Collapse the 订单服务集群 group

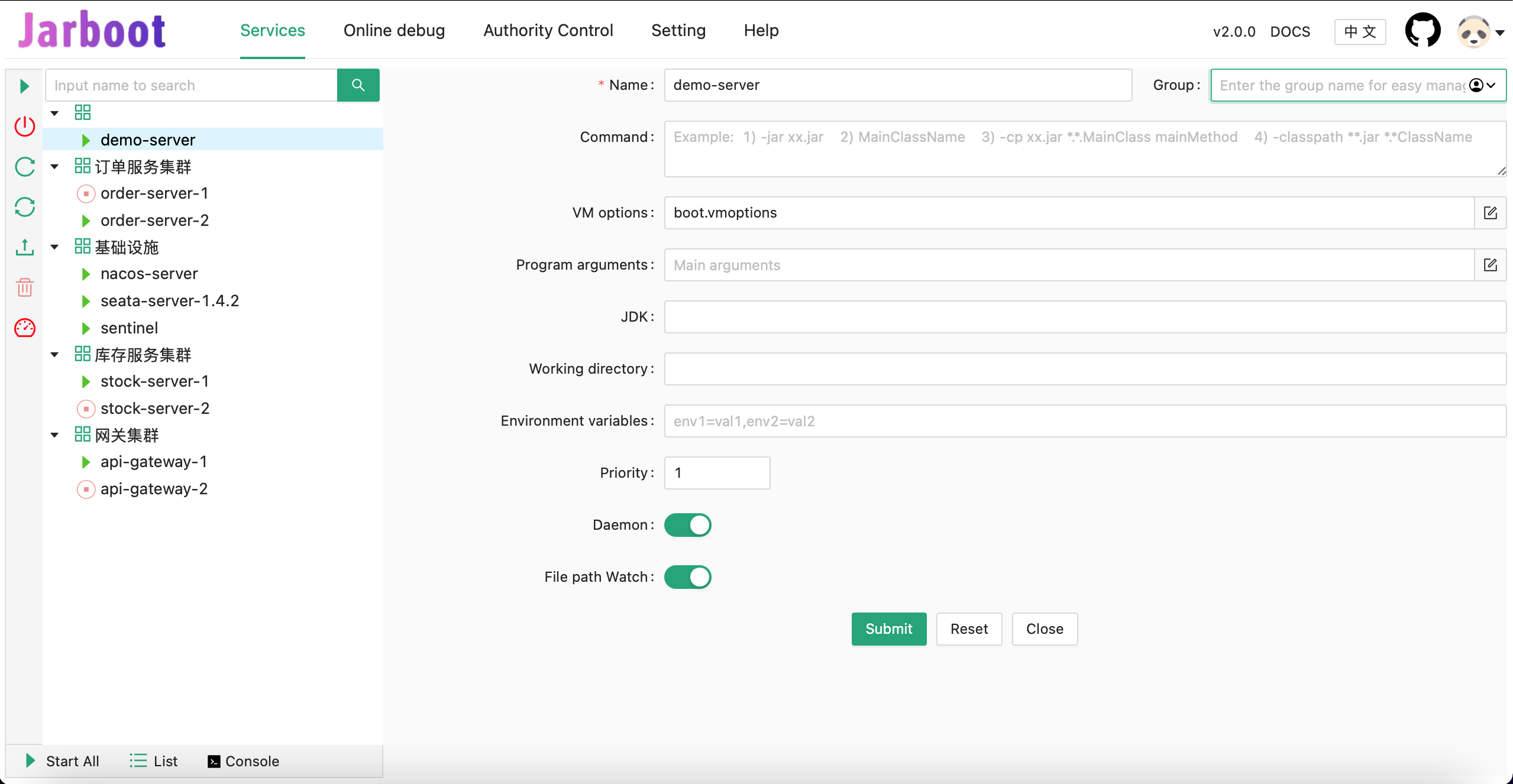coord(54,167)
